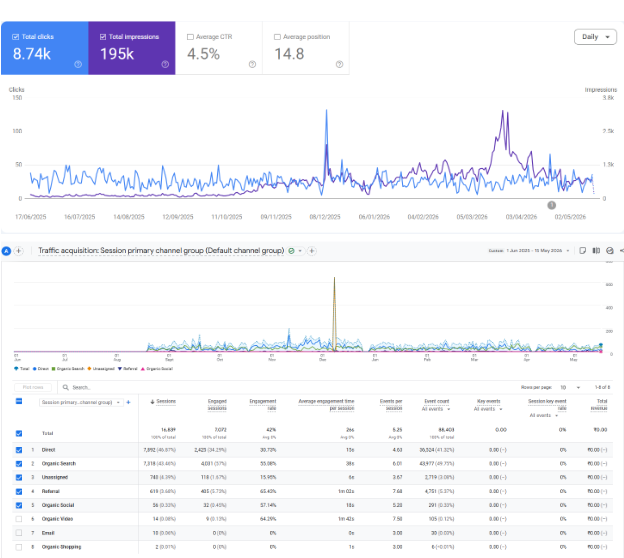Click the Plot rows button

pos(33,387)
